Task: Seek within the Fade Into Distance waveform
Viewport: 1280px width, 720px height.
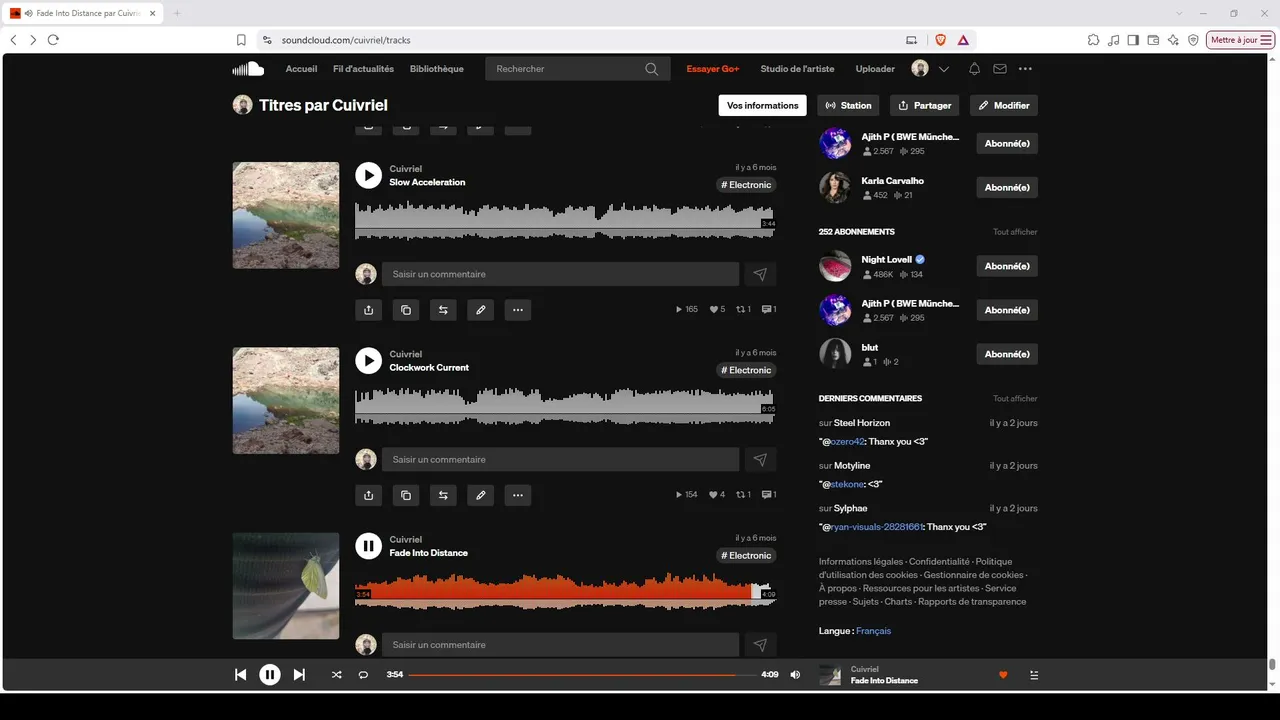Action: [x=565, y=590]
